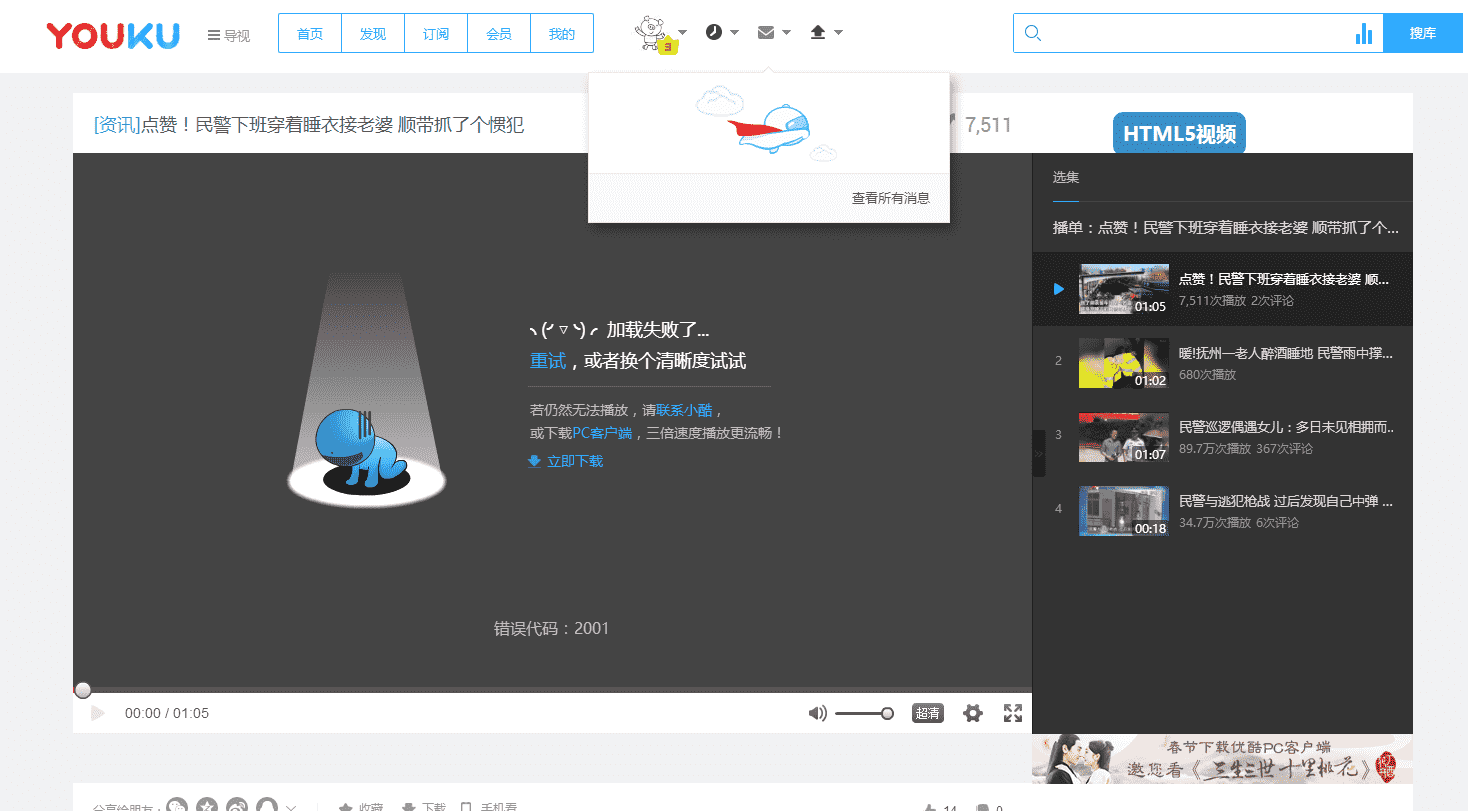Select the second playlist video thumbnail 01:02
Viewport: 1468px width, 811px height.
tap(1123, 363)
